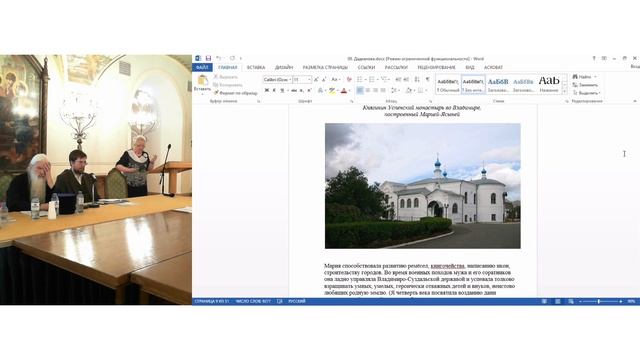Image resolution: width=640 pixels, height=360 pixels.
Task: Apply the Без интервала style
Action: (473, 84)
